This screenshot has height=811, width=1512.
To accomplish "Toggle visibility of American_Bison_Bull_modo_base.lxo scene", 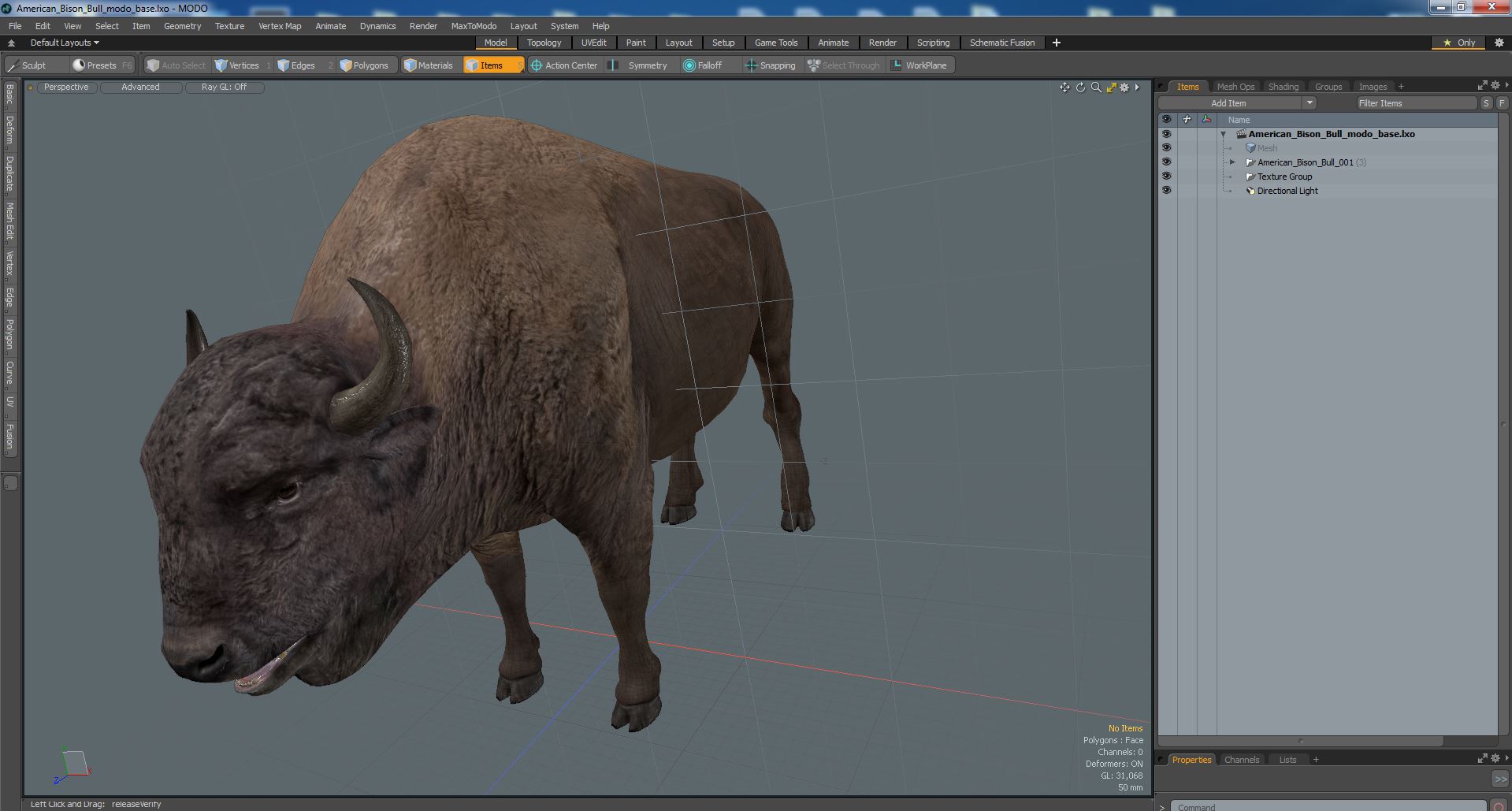I will coord(1166,134).
